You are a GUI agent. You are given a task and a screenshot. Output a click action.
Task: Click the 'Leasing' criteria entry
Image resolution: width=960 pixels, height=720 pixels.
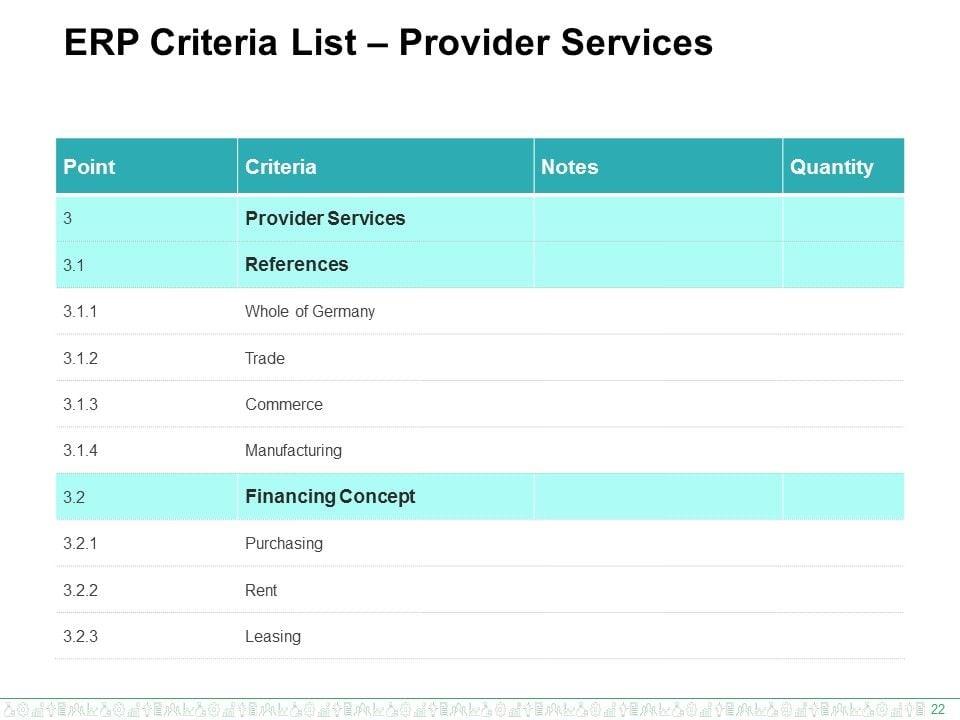273,636
